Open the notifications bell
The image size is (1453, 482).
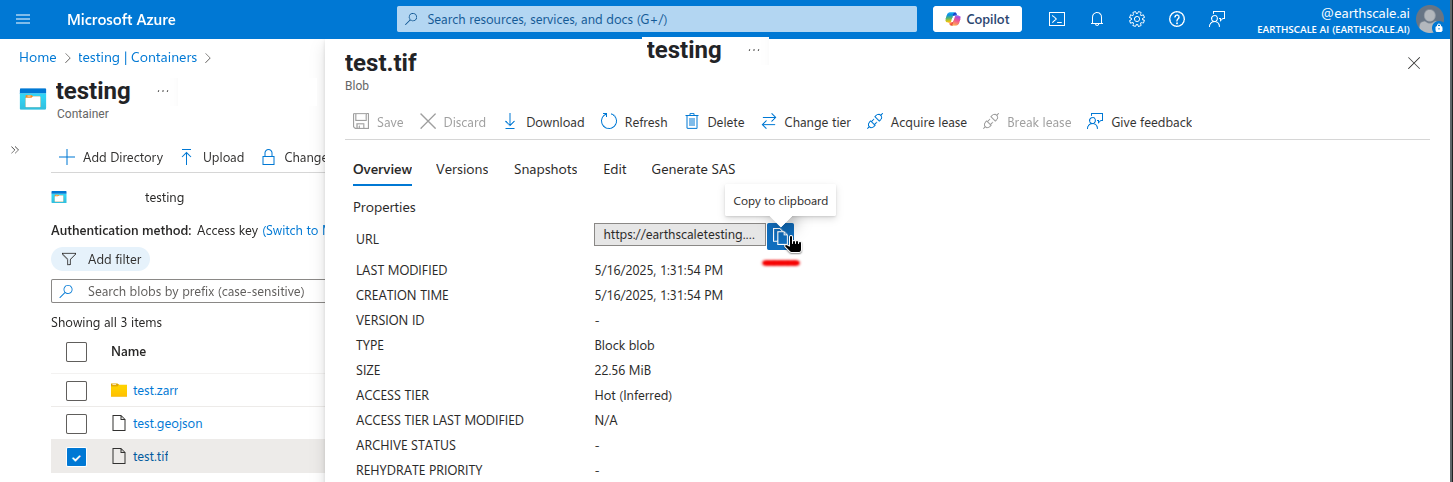point(1096,19)
